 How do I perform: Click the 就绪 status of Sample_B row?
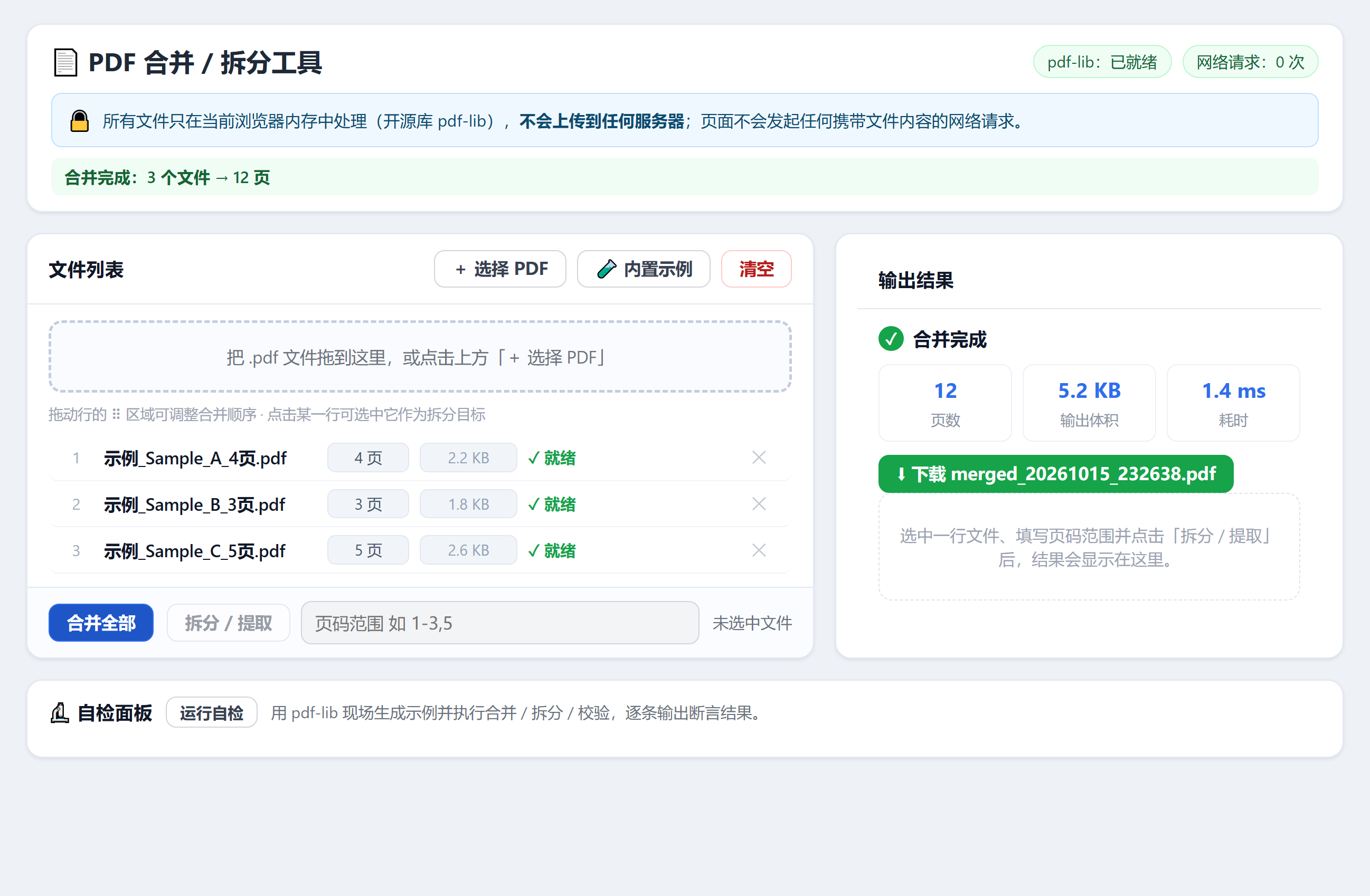(x=552, y=504)
